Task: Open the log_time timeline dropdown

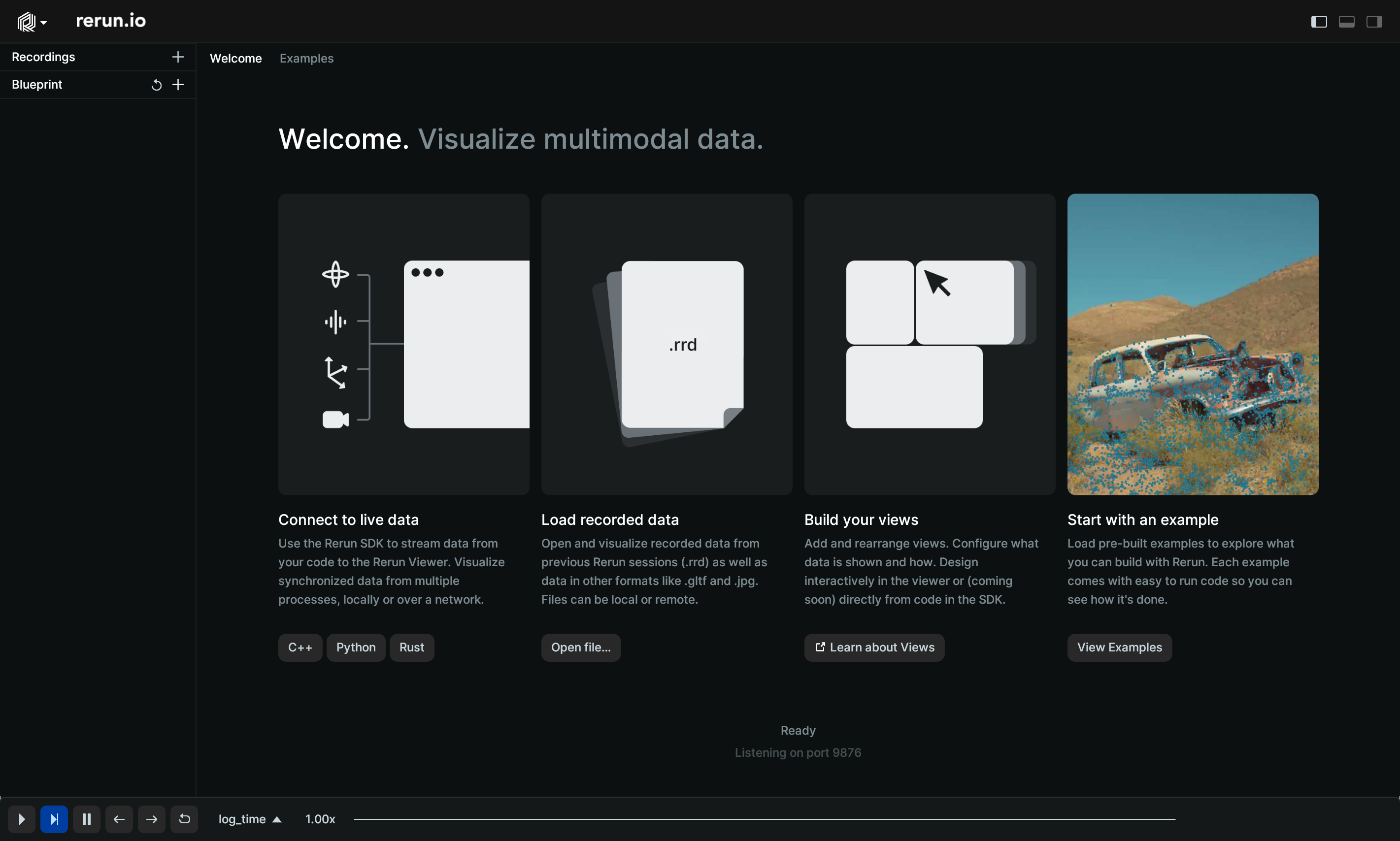Action: coord(250,819)
